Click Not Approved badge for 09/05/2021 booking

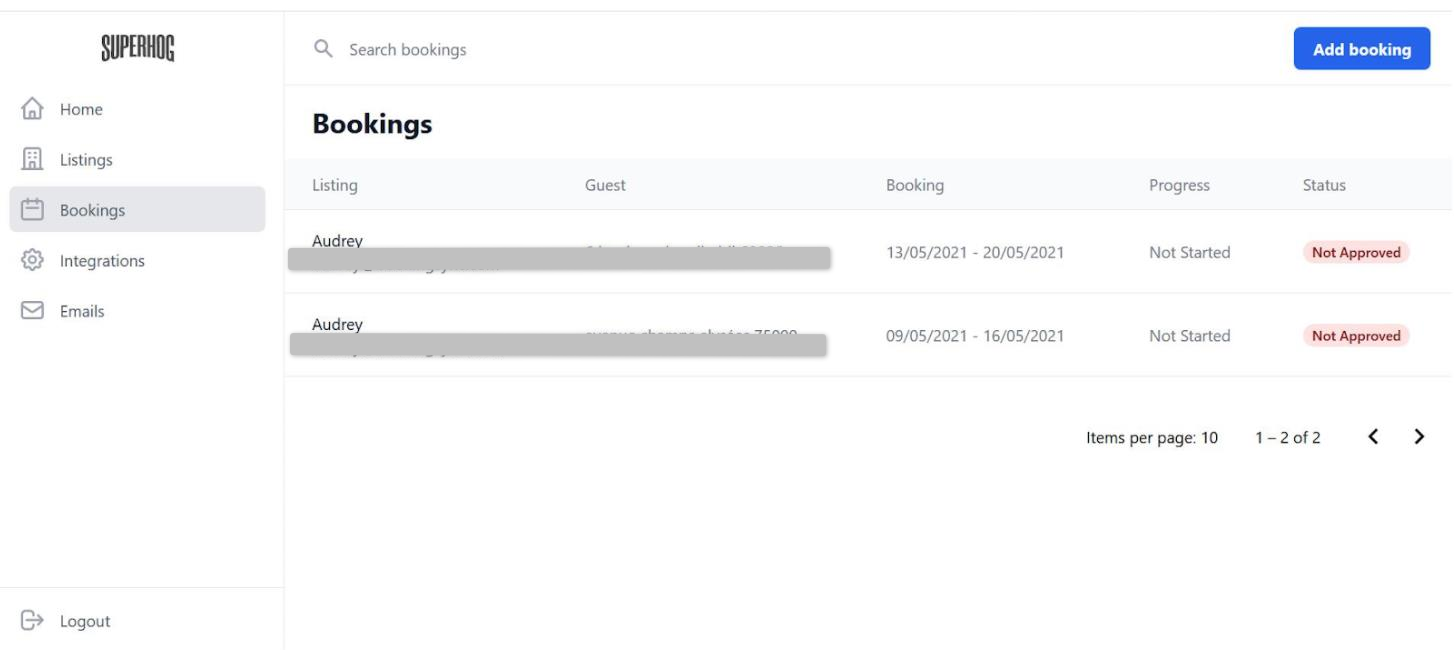pyautogui.click(x=1355, y=336)
